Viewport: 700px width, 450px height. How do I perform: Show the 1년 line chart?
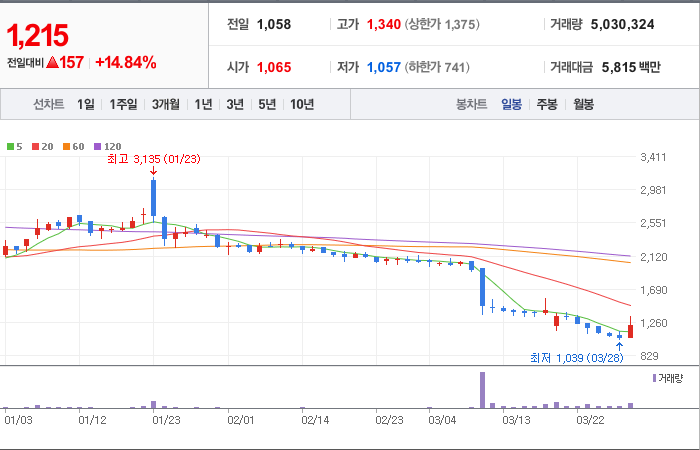[x=203, y=104]
